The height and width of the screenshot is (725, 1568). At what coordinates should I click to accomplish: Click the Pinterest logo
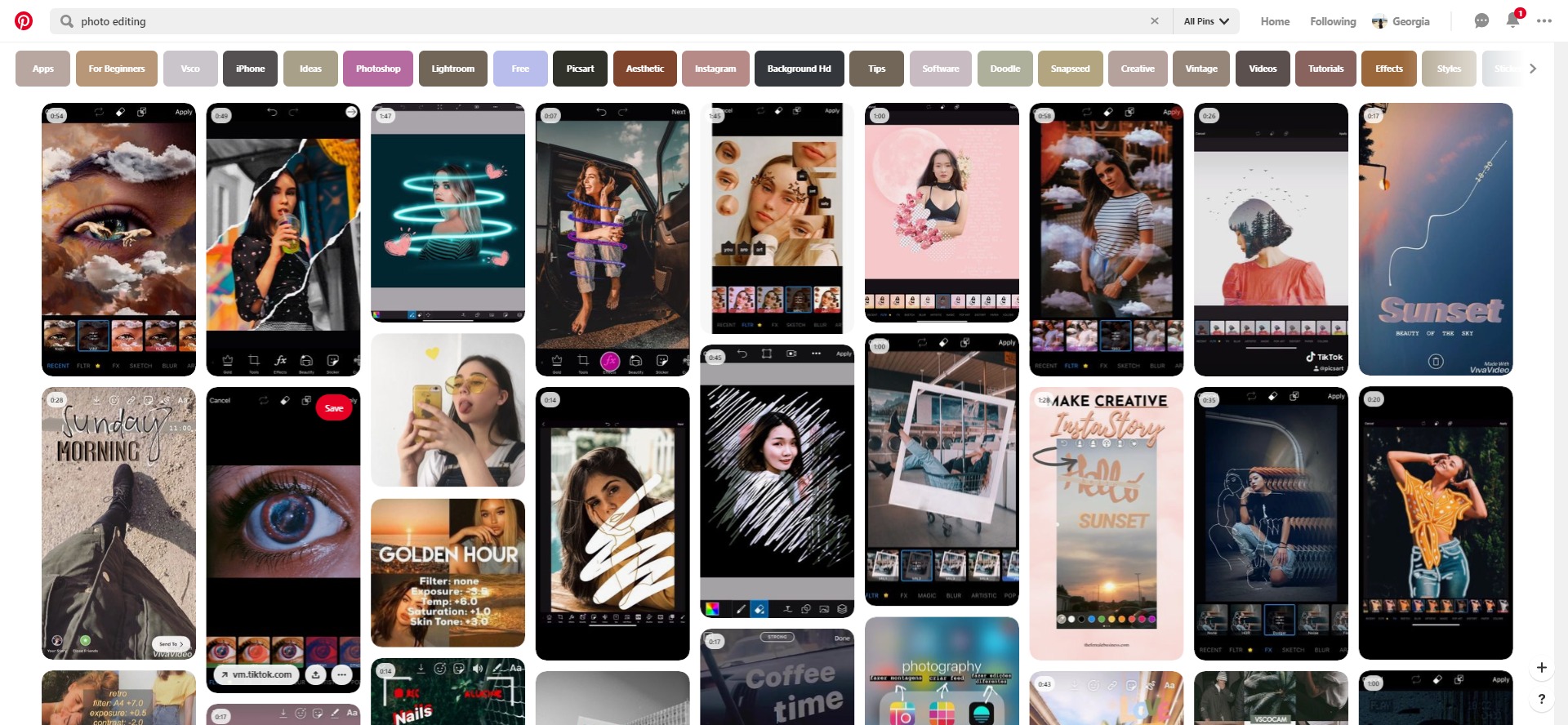click(x=24, y=21)
